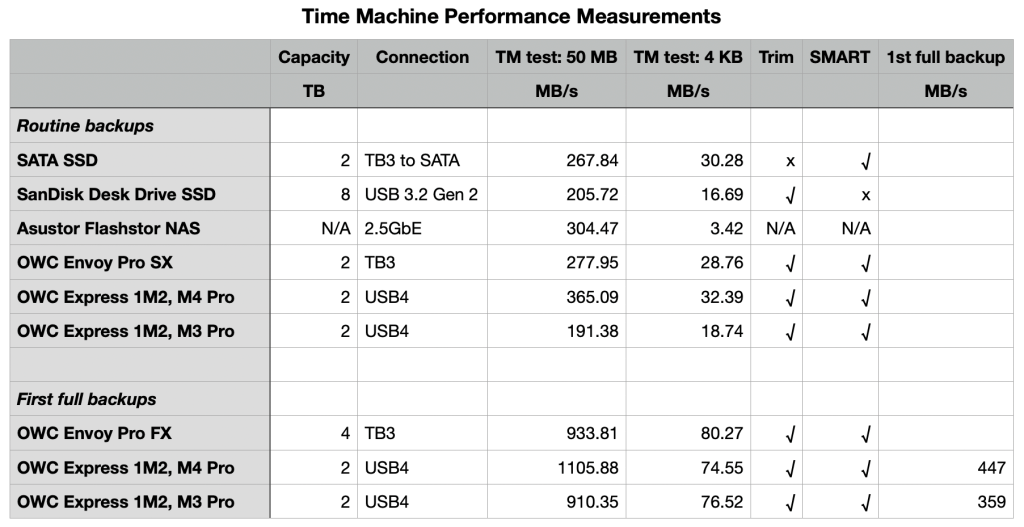
Task: Click the Time Machine Performance Measurements title
Action: 511,17
